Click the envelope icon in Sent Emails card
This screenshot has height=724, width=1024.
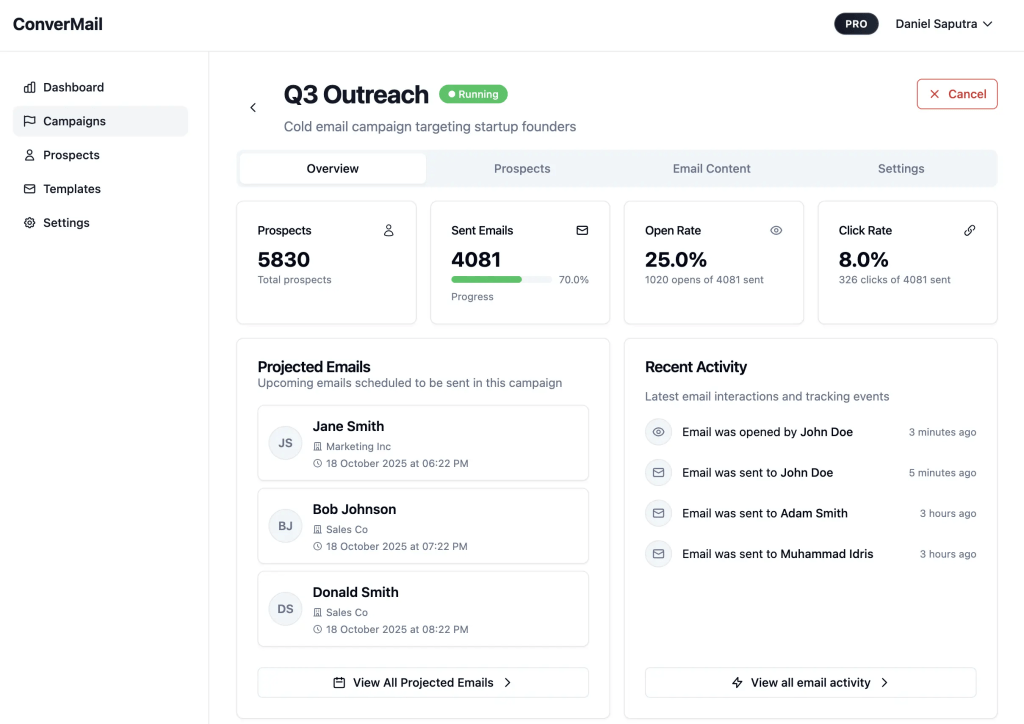point(582,230)
